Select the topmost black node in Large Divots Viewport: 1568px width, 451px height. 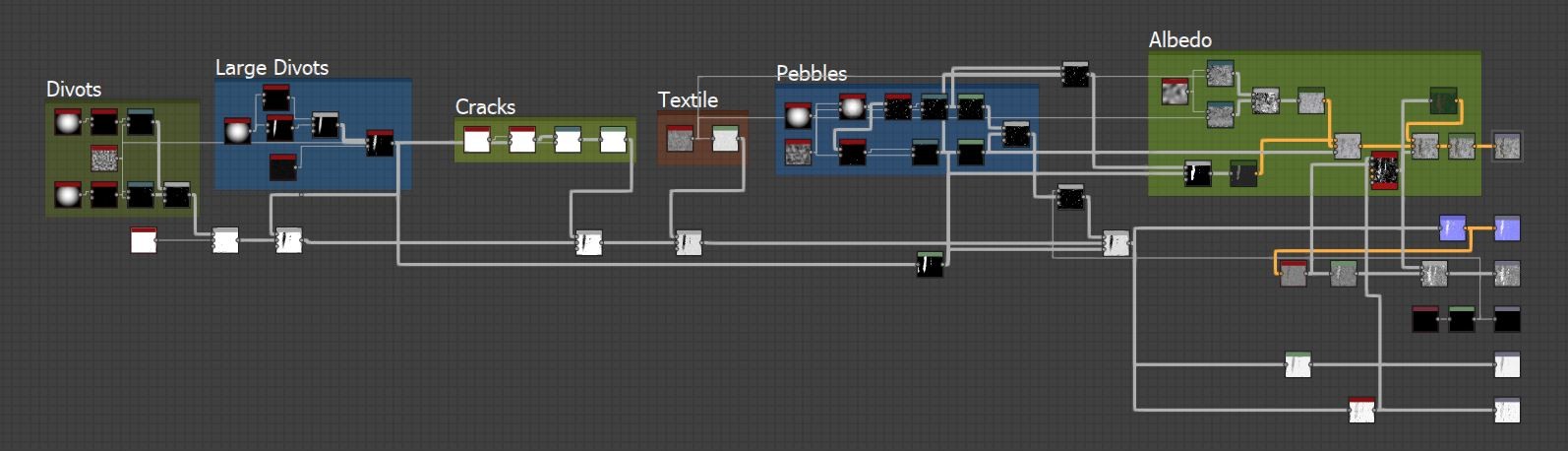(276, 97)
